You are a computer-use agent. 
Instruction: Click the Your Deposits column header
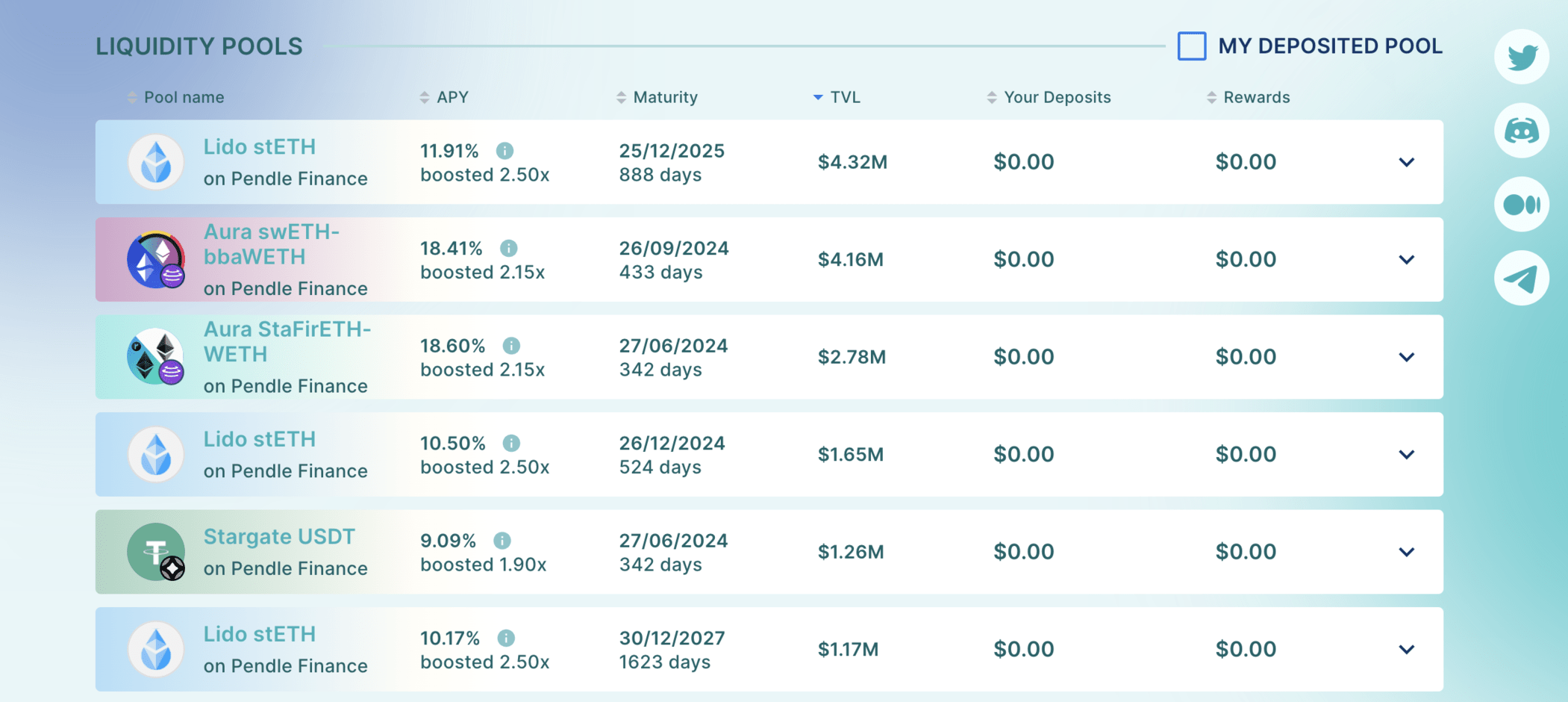[x=1058, y=97]
